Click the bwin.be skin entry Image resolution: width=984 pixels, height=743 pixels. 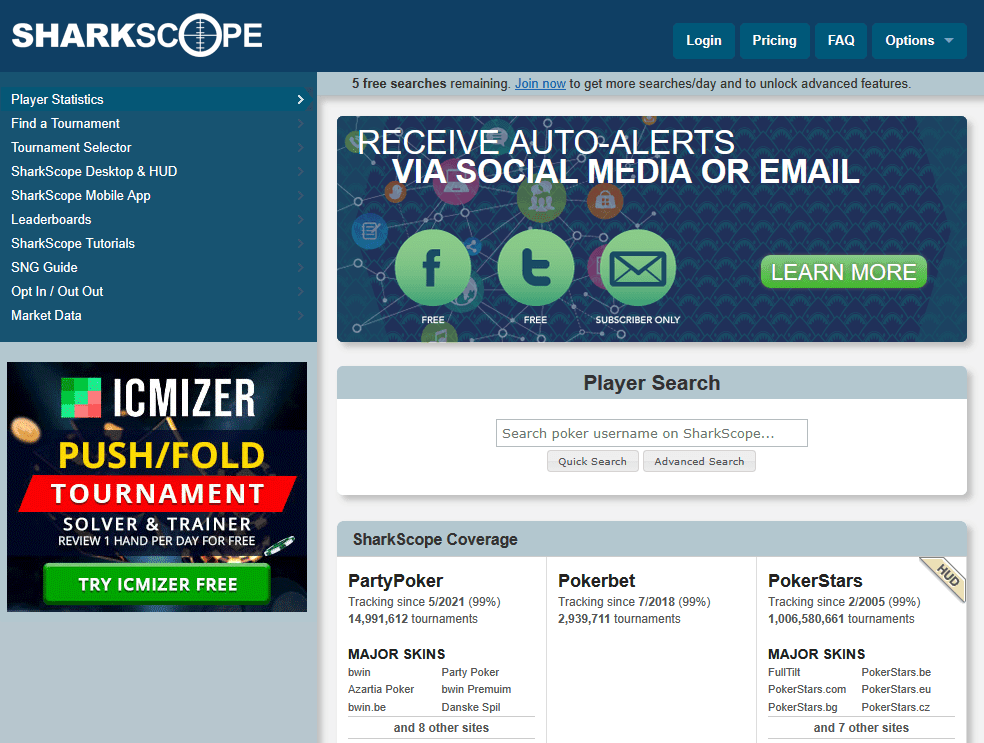(366, 707)
